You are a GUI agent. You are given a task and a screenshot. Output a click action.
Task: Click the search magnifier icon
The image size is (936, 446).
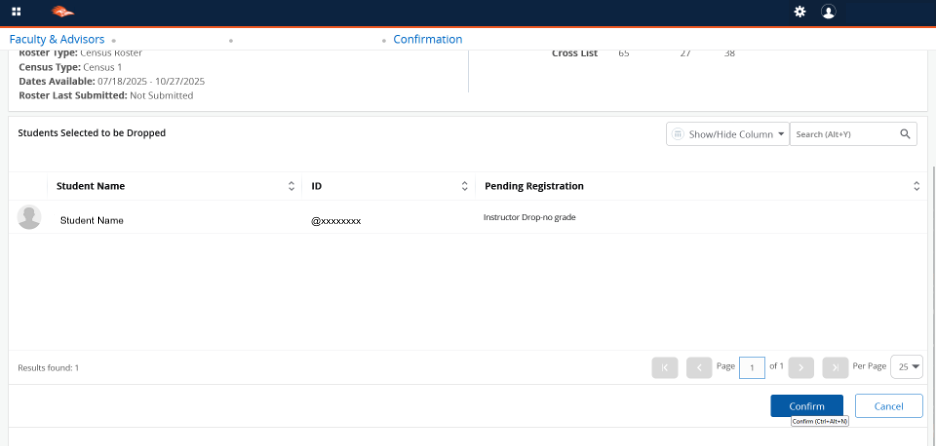(904, 134)
